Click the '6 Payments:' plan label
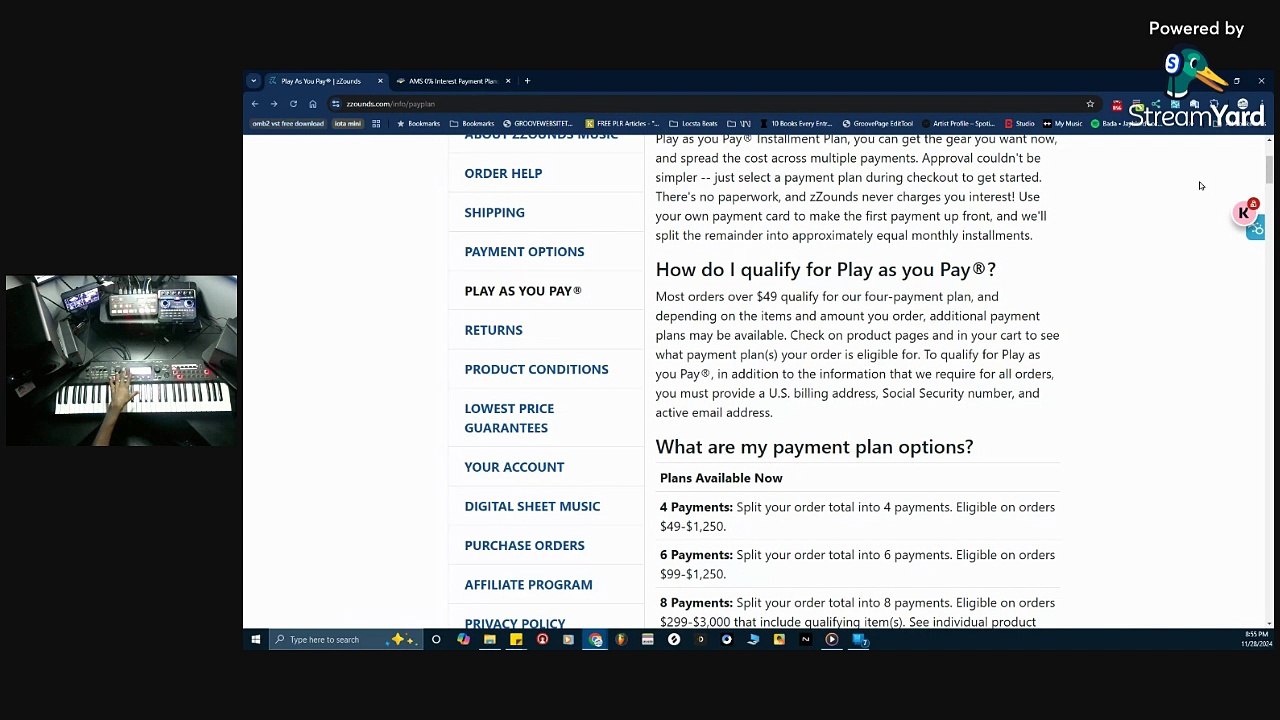Viewport: 1280px width, 720px height. pyautogui.click(x=696, y=555)
